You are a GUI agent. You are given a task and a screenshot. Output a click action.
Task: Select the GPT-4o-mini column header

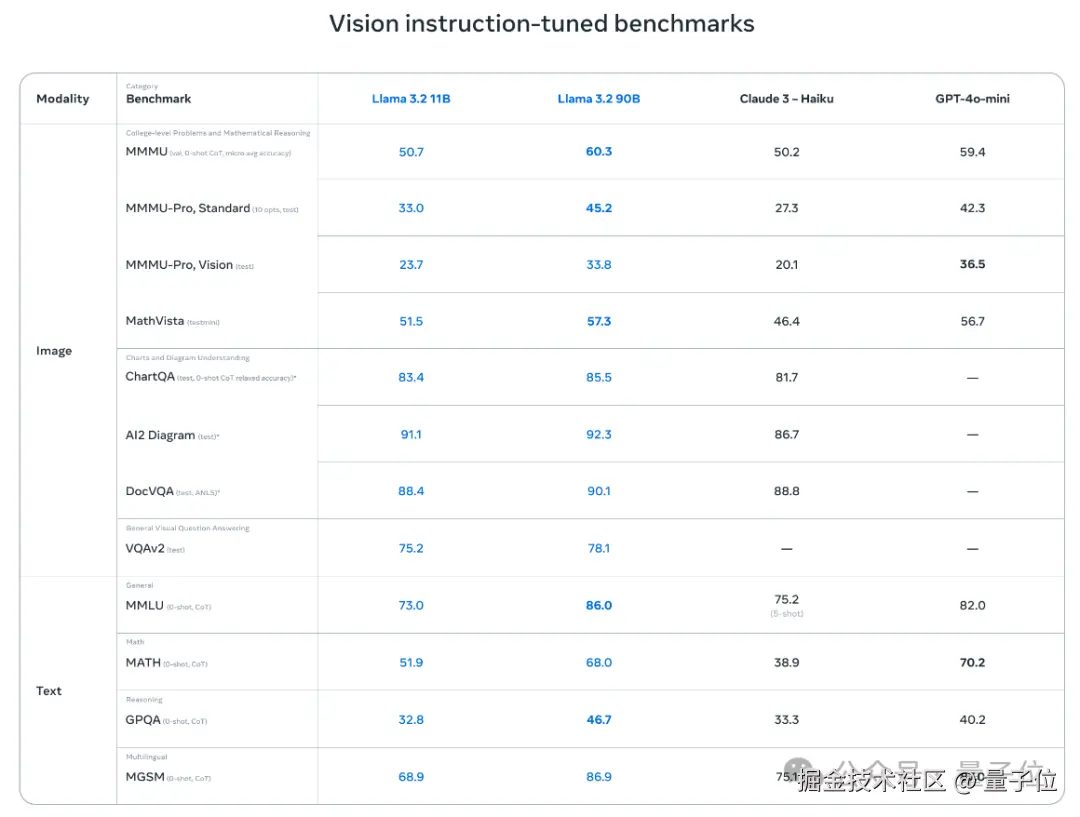(972, 99)
